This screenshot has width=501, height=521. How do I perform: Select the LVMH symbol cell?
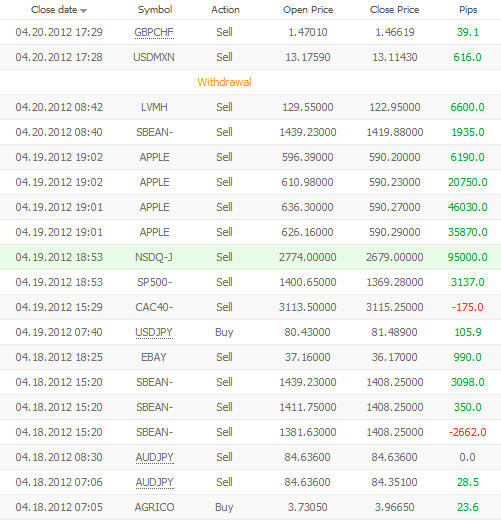(x=154, y=107)
